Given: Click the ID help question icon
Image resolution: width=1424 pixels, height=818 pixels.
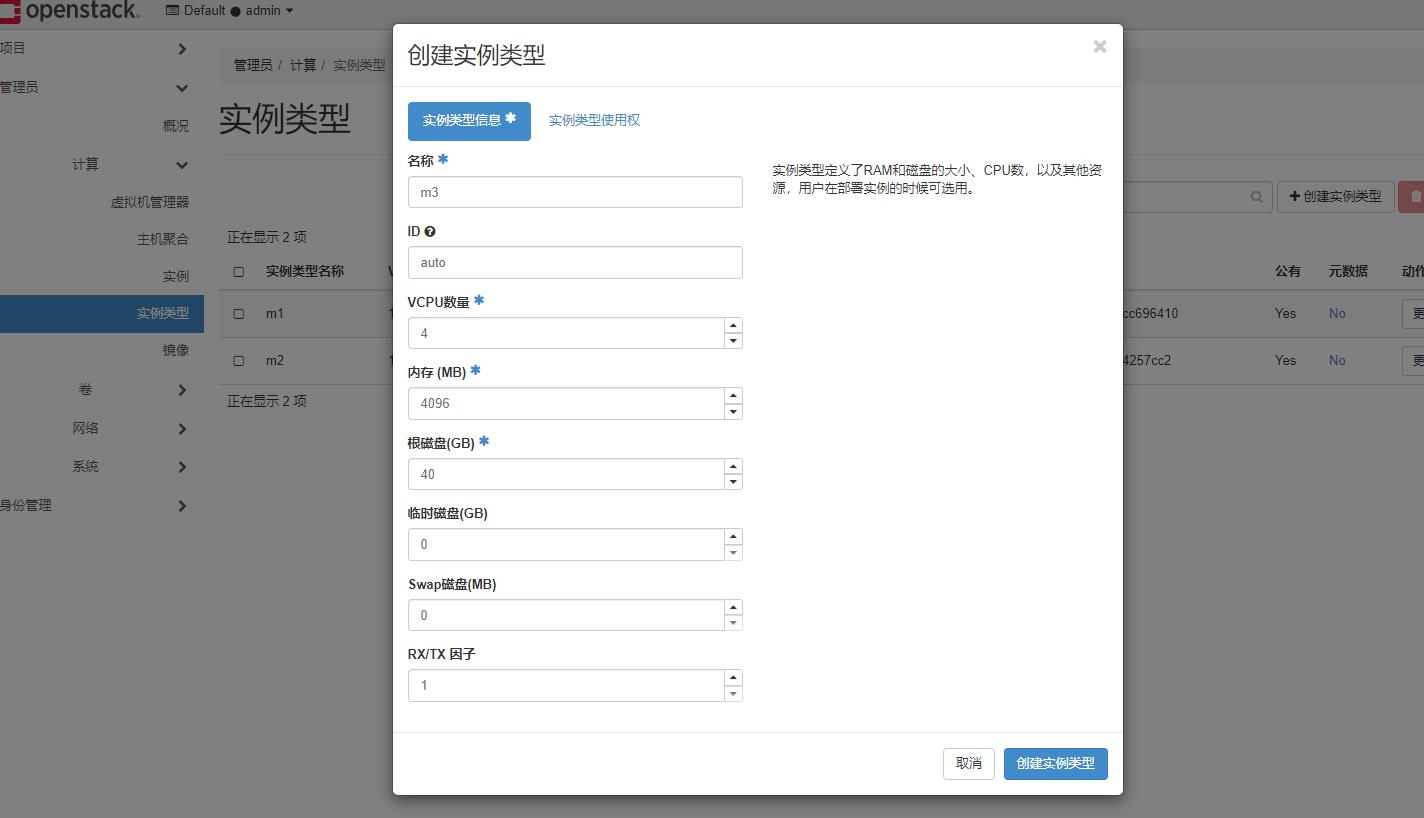Looking at the screenshot, I should [x=430, y=232].
